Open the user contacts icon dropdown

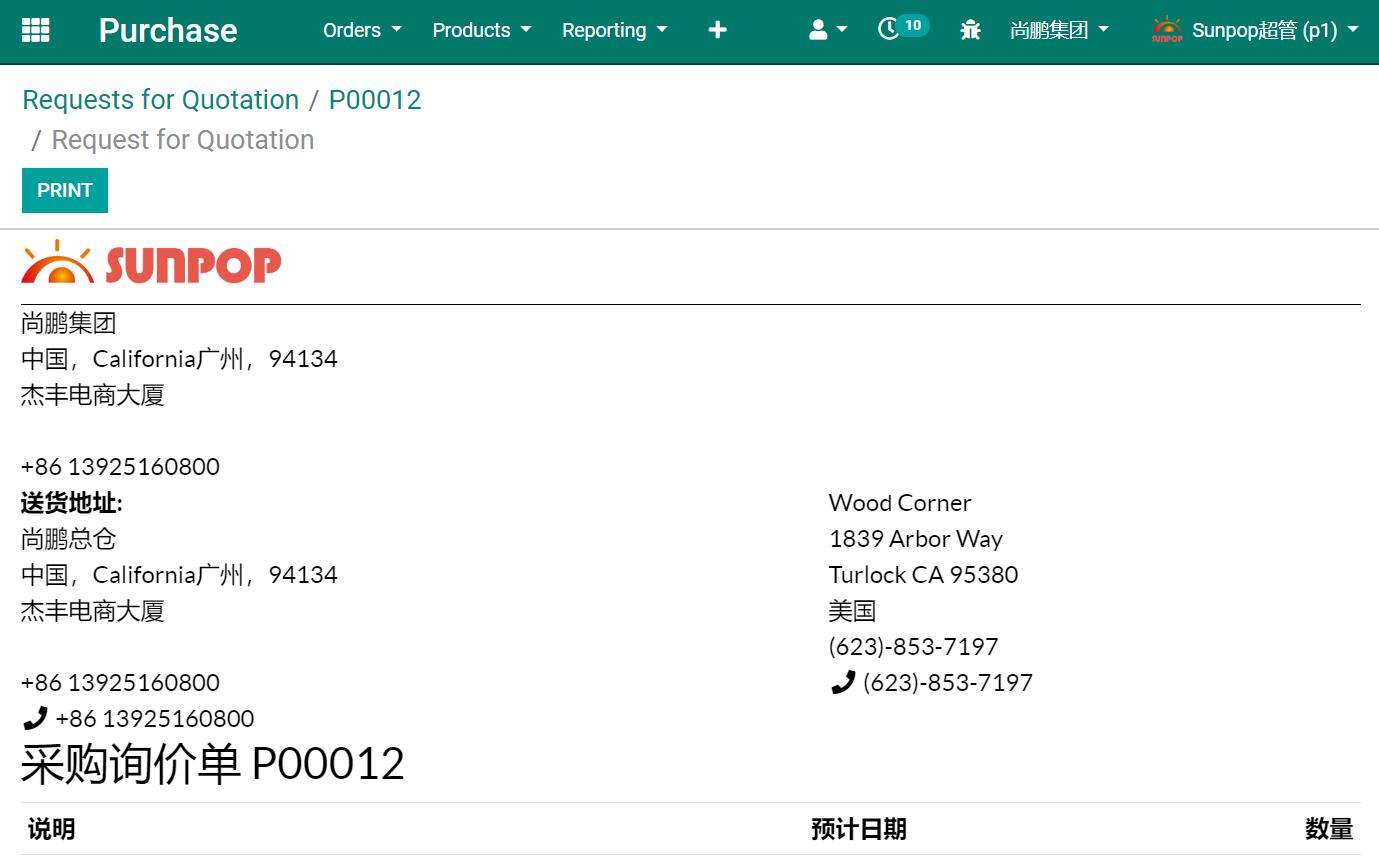(x=827, y=30)
